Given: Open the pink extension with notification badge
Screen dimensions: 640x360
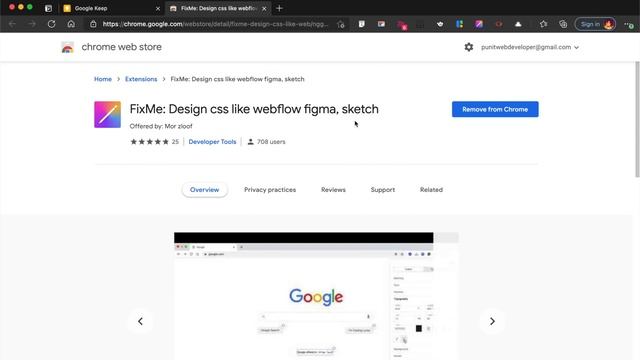Looking at the screenshot, I should 402,25.
